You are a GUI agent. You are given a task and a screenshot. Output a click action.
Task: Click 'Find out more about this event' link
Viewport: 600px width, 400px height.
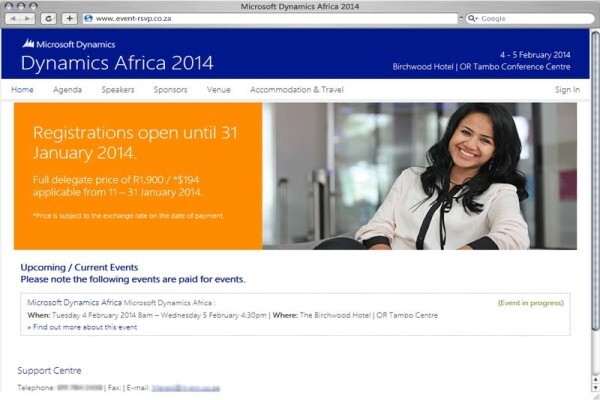click(82, 327)
